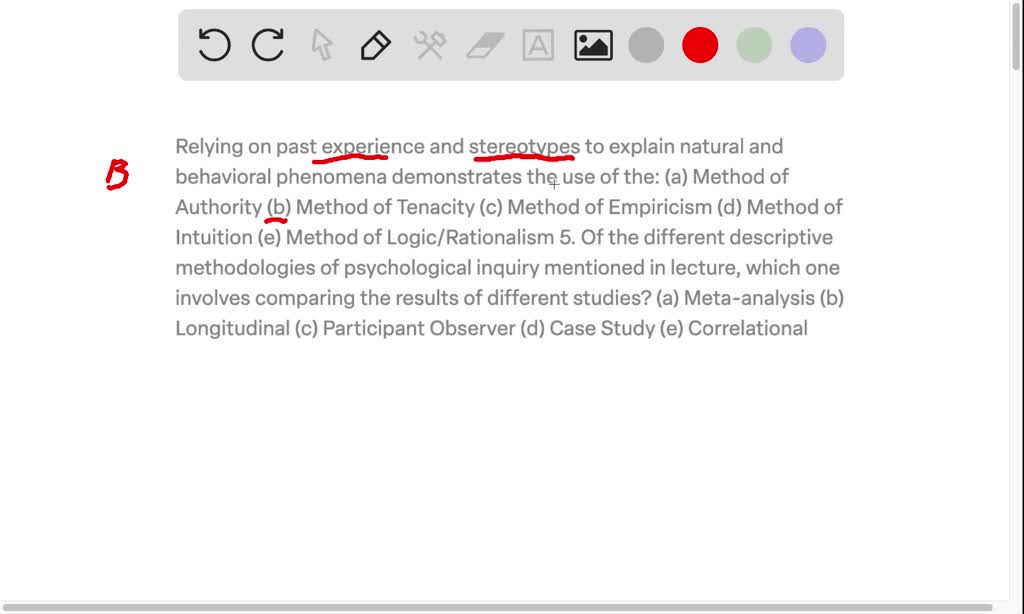The image size is (1024, 614).
Task: Select the pointer cursor tool
Action: [322, 44]
